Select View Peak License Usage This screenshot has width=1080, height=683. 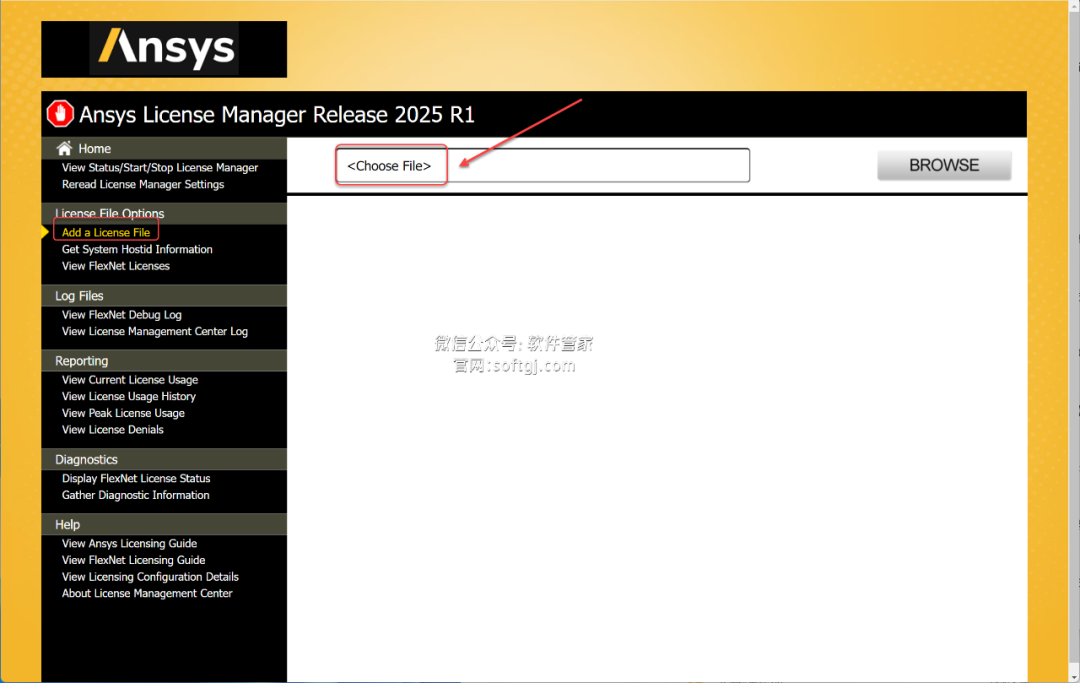123,413
